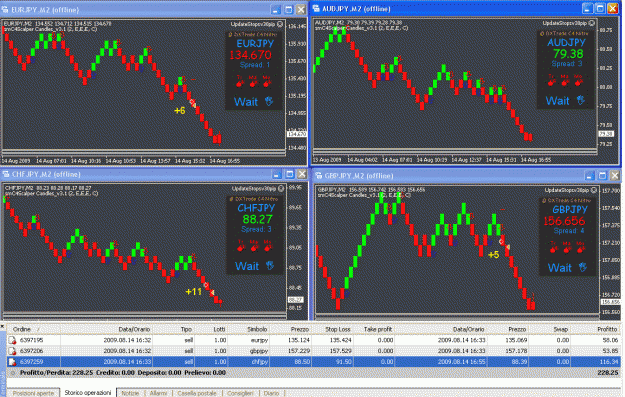Click the middle red bomb signal in EURJPY panel
625x397 pixels.
coord(253,83)
